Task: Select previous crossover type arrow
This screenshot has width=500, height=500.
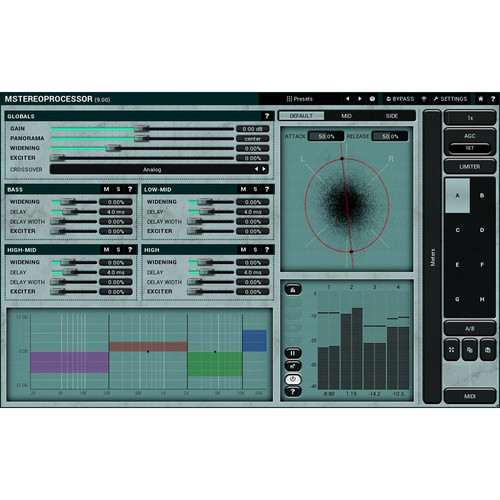Action: (256, 169)
